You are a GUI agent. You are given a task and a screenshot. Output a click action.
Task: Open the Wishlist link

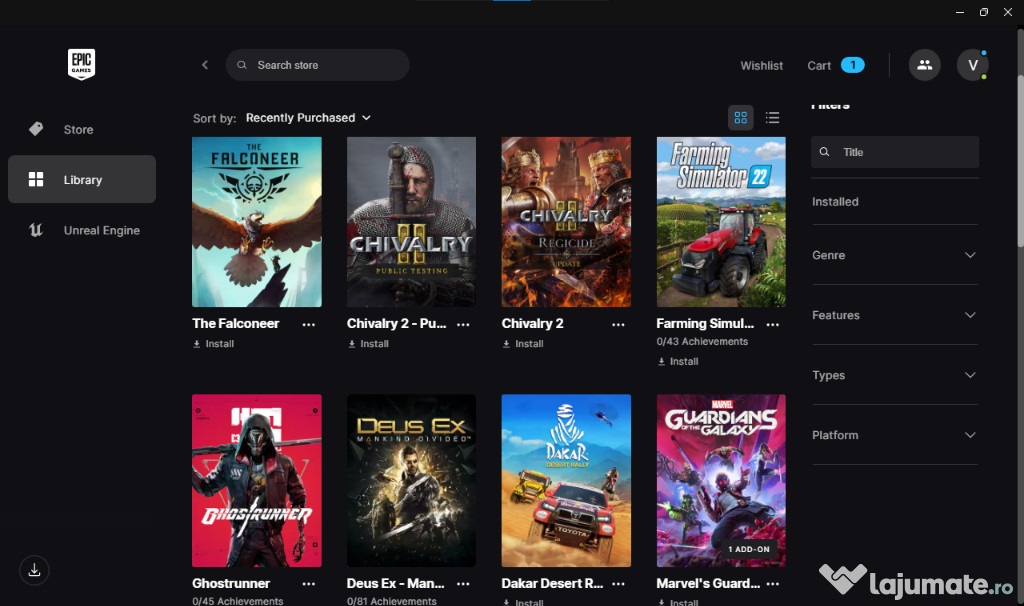pyautogui.click(x=761, y=65)
